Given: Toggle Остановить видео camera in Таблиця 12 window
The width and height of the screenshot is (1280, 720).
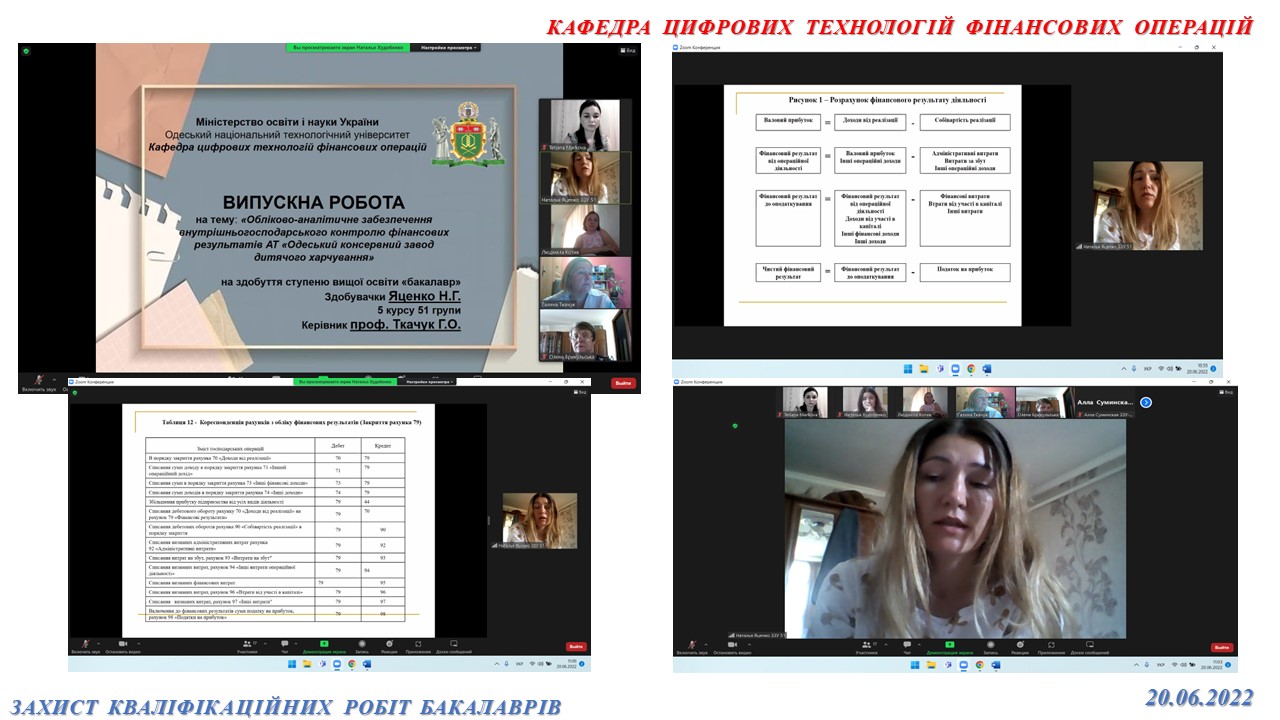Looking at the screenshot, I should 123,646.
